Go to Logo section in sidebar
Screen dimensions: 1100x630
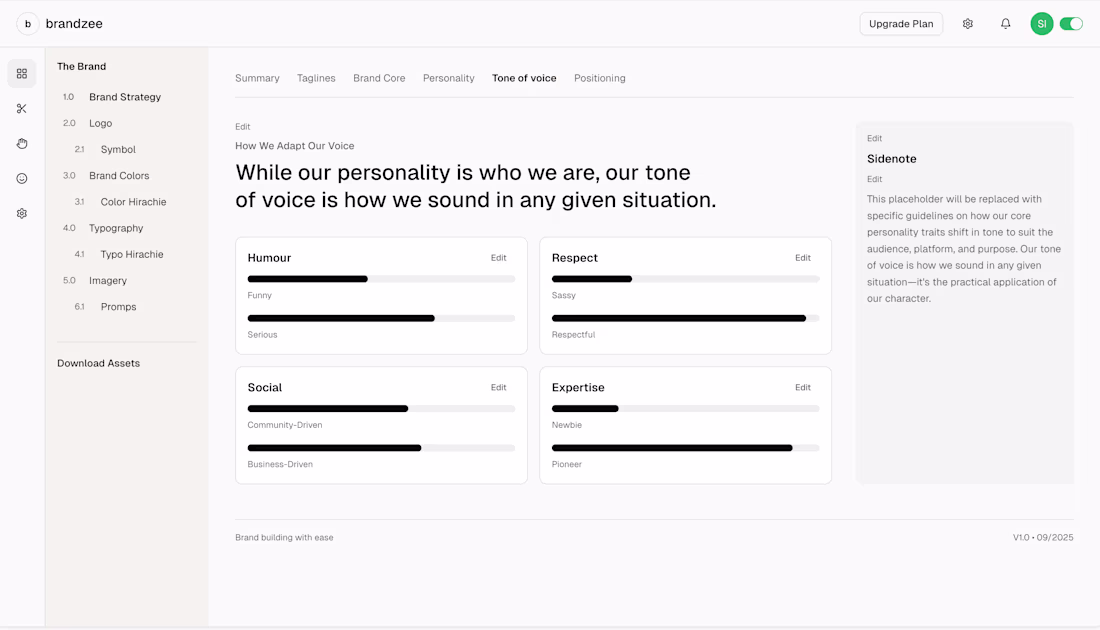coord(100,124)
